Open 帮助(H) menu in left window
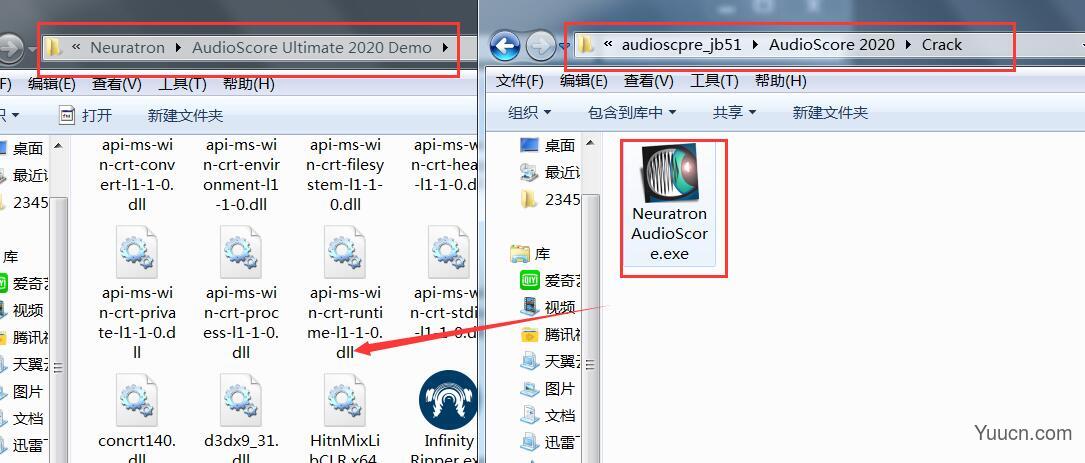The width and height of the screenshot is (1085, 463). coord(248,84)
